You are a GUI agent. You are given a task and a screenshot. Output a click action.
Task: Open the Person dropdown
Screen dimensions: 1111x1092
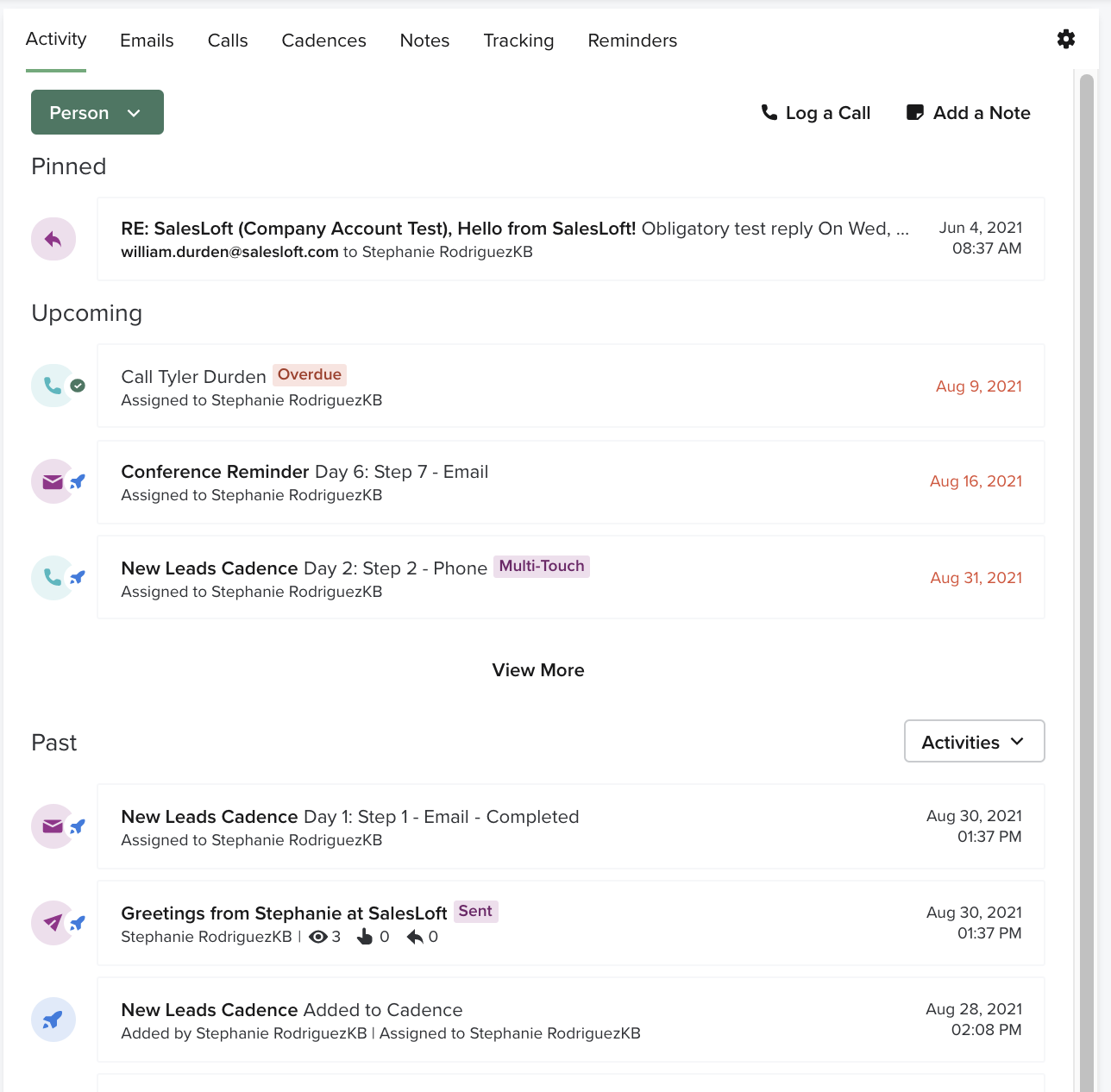97,112
